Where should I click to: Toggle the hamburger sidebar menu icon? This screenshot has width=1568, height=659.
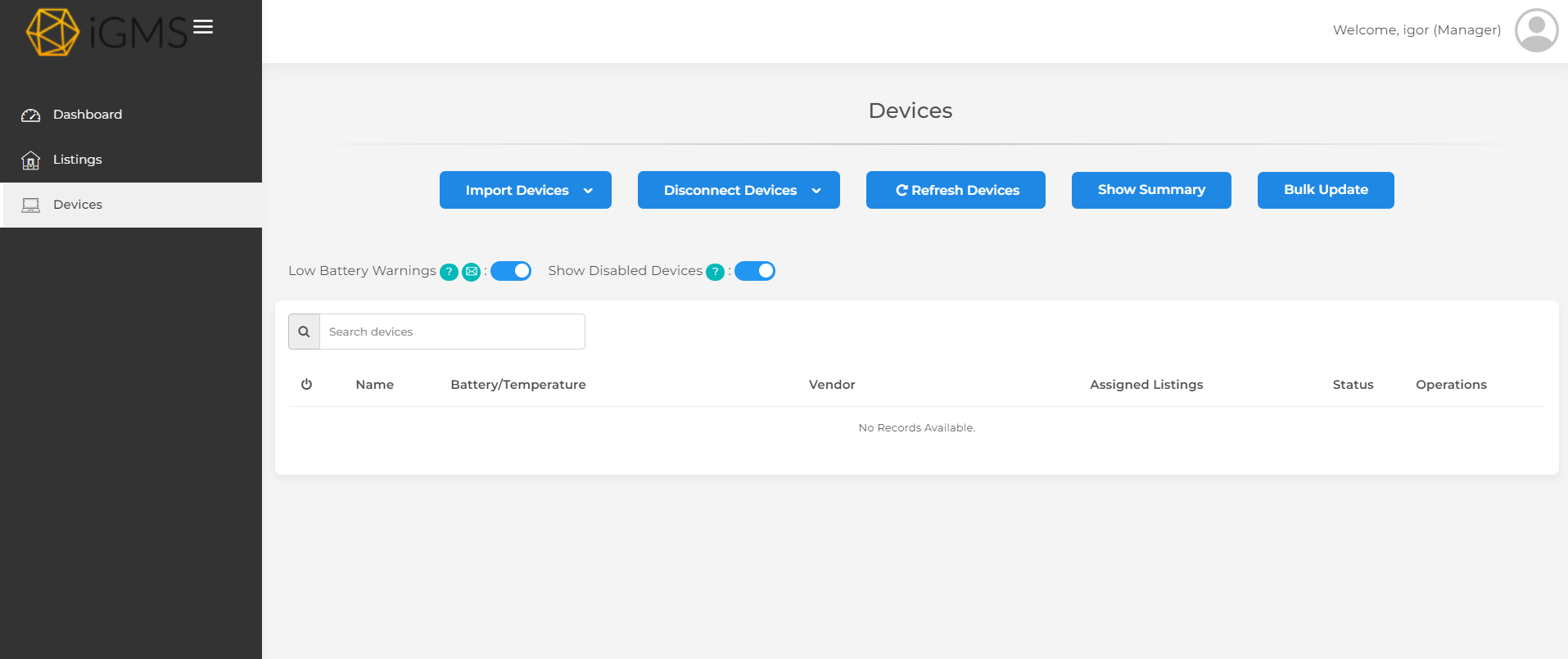tap(203, 27)
